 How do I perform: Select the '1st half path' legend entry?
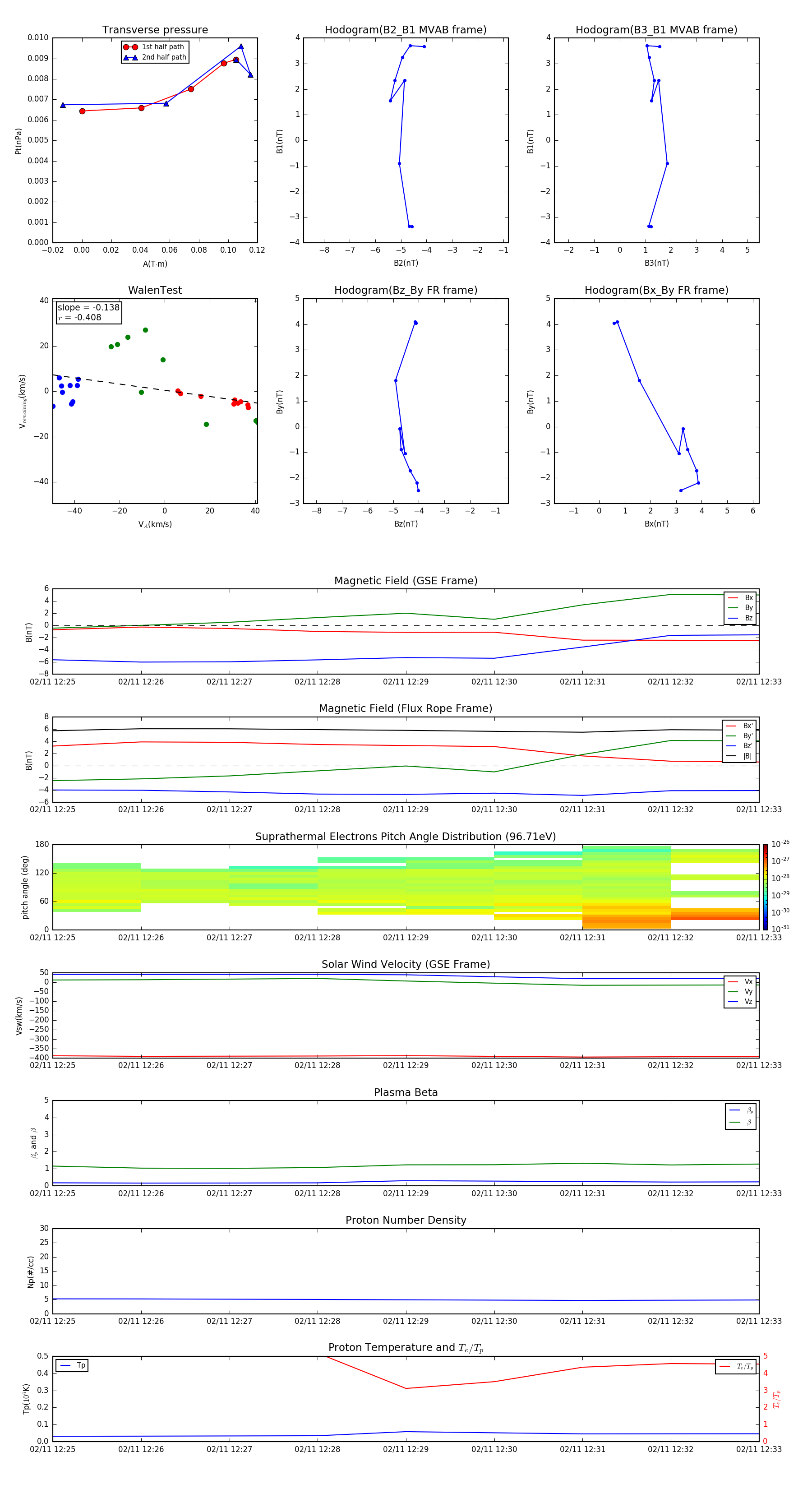[x=154, y=47]
